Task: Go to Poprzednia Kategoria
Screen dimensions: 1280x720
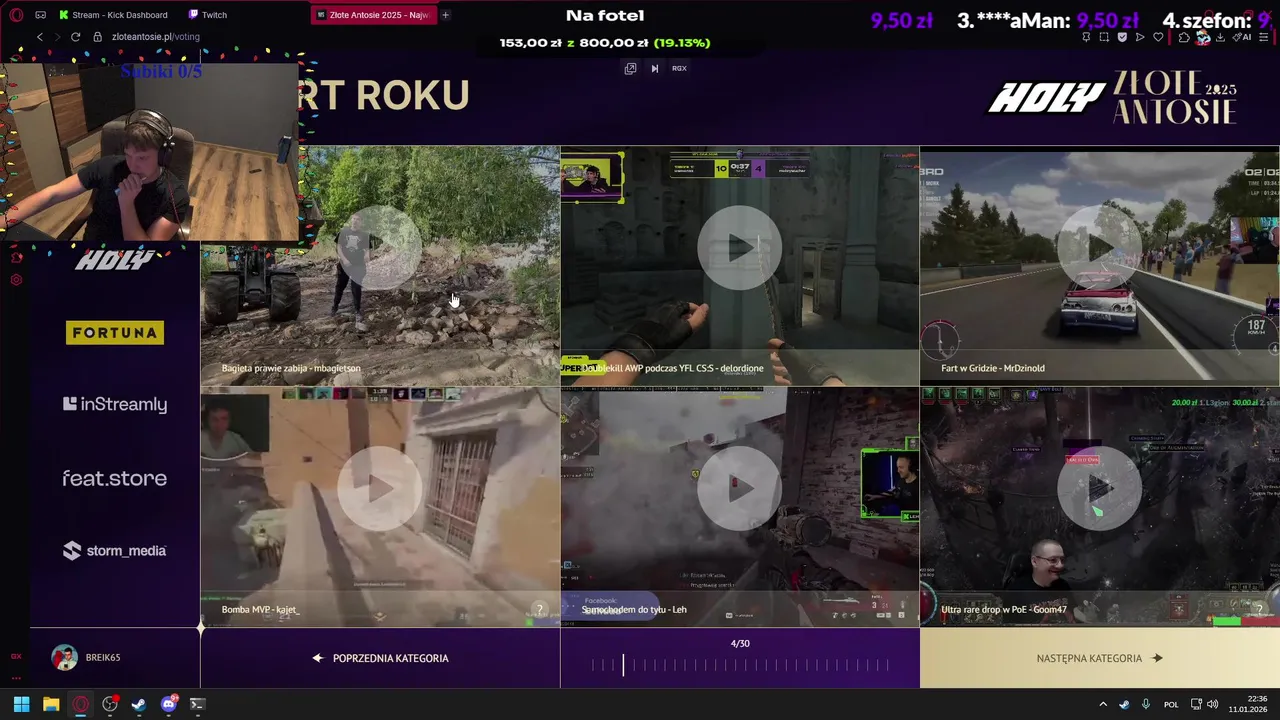Action: pyautogui.click(x=380, y=658)
